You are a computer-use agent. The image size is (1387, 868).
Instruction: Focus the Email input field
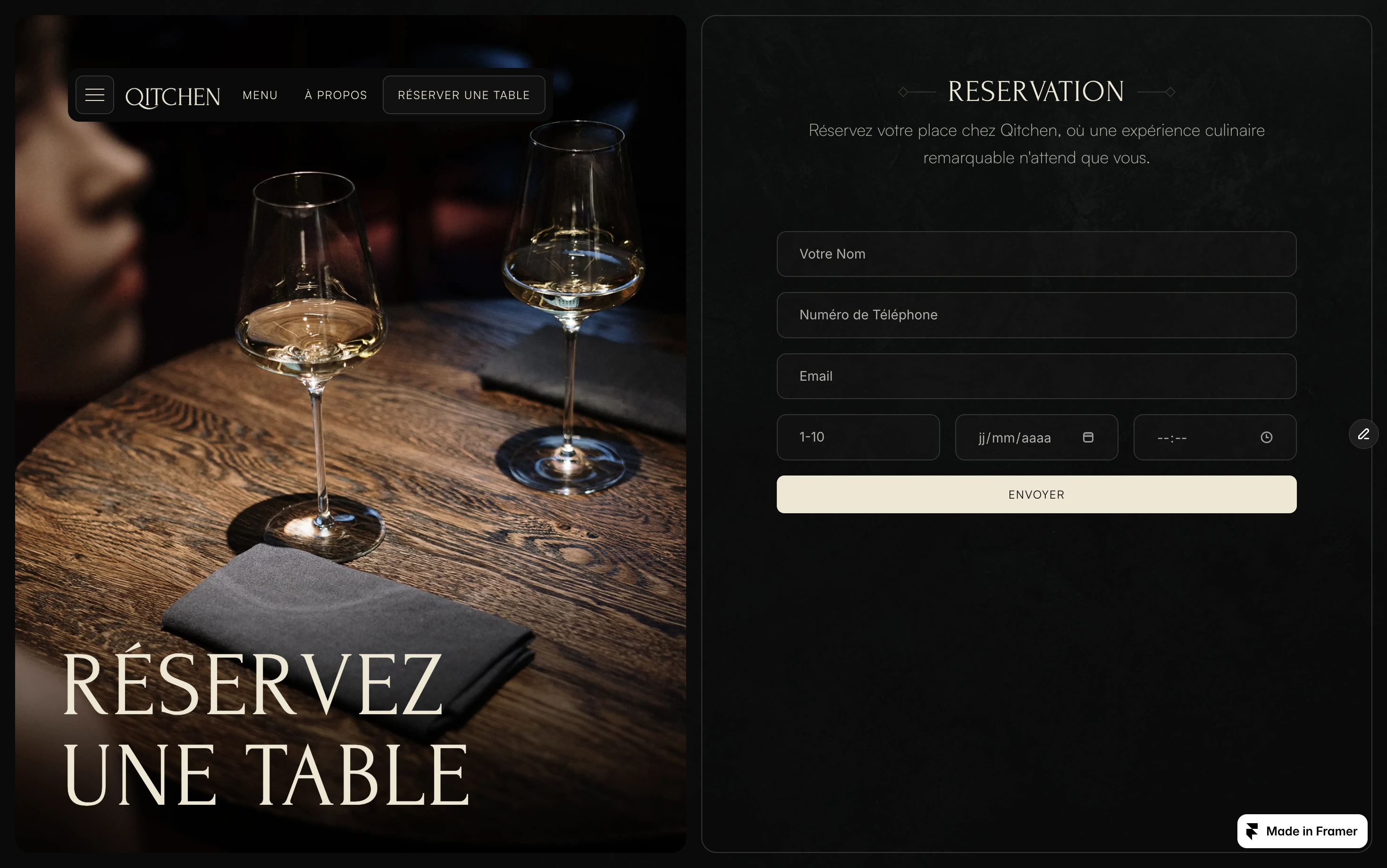[x=1036, y=376]
